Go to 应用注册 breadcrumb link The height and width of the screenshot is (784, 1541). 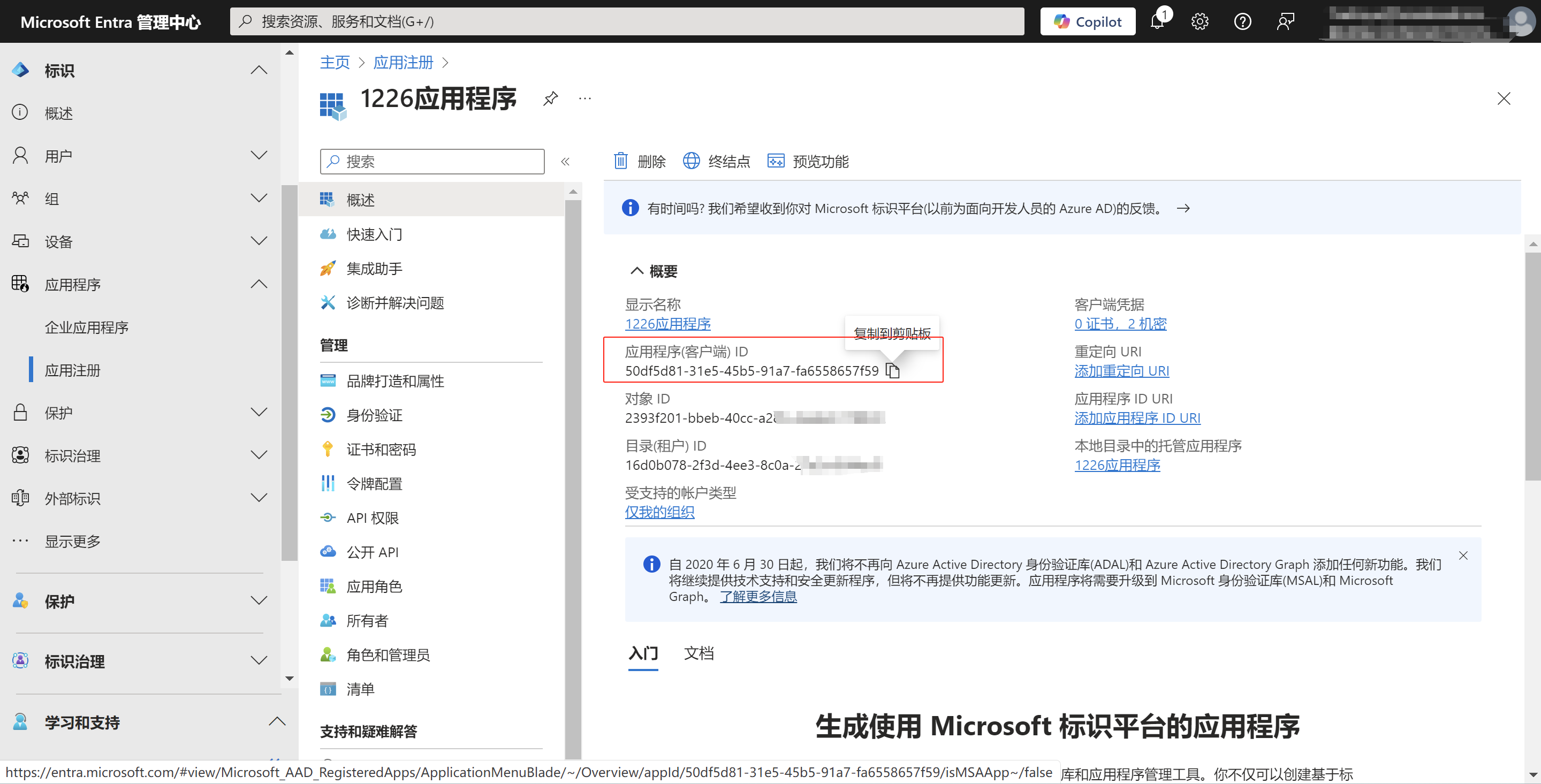click(403, 62)
